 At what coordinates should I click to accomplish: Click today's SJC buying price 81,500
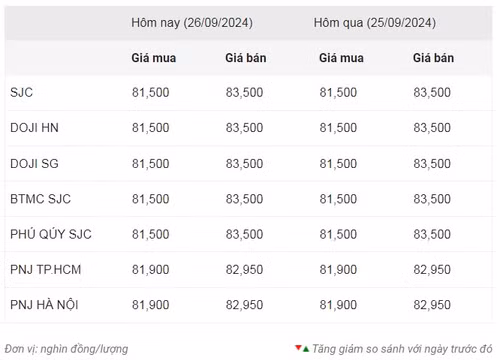tap(151, 92)
